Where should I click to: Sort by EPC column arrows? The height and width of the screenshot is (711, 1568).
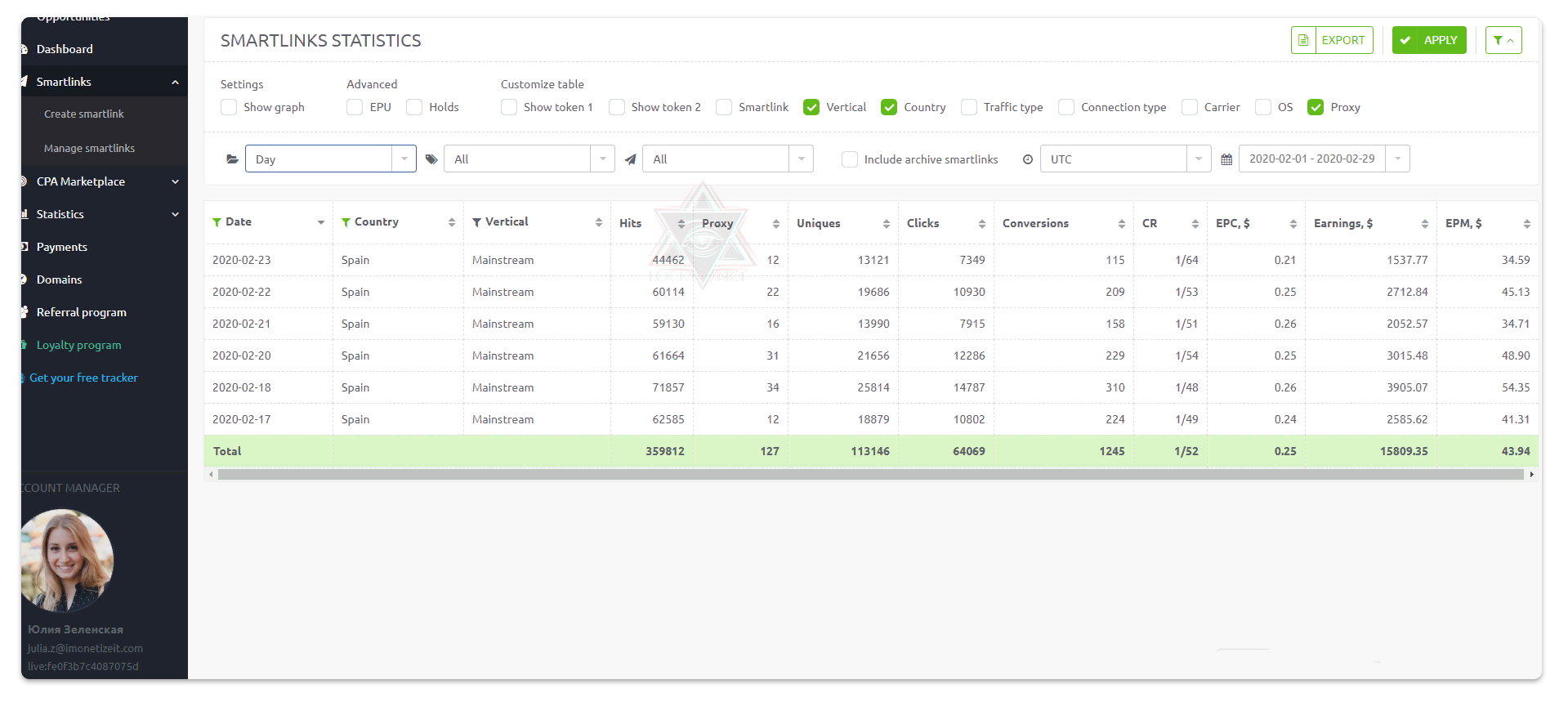1293,223
